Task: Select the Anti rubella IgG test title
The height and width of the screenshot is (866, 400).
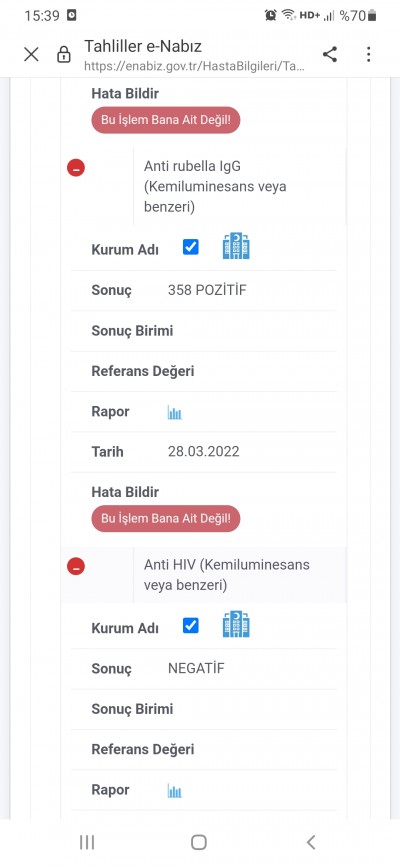Action: pyautogui.click(x=215, y=186)
